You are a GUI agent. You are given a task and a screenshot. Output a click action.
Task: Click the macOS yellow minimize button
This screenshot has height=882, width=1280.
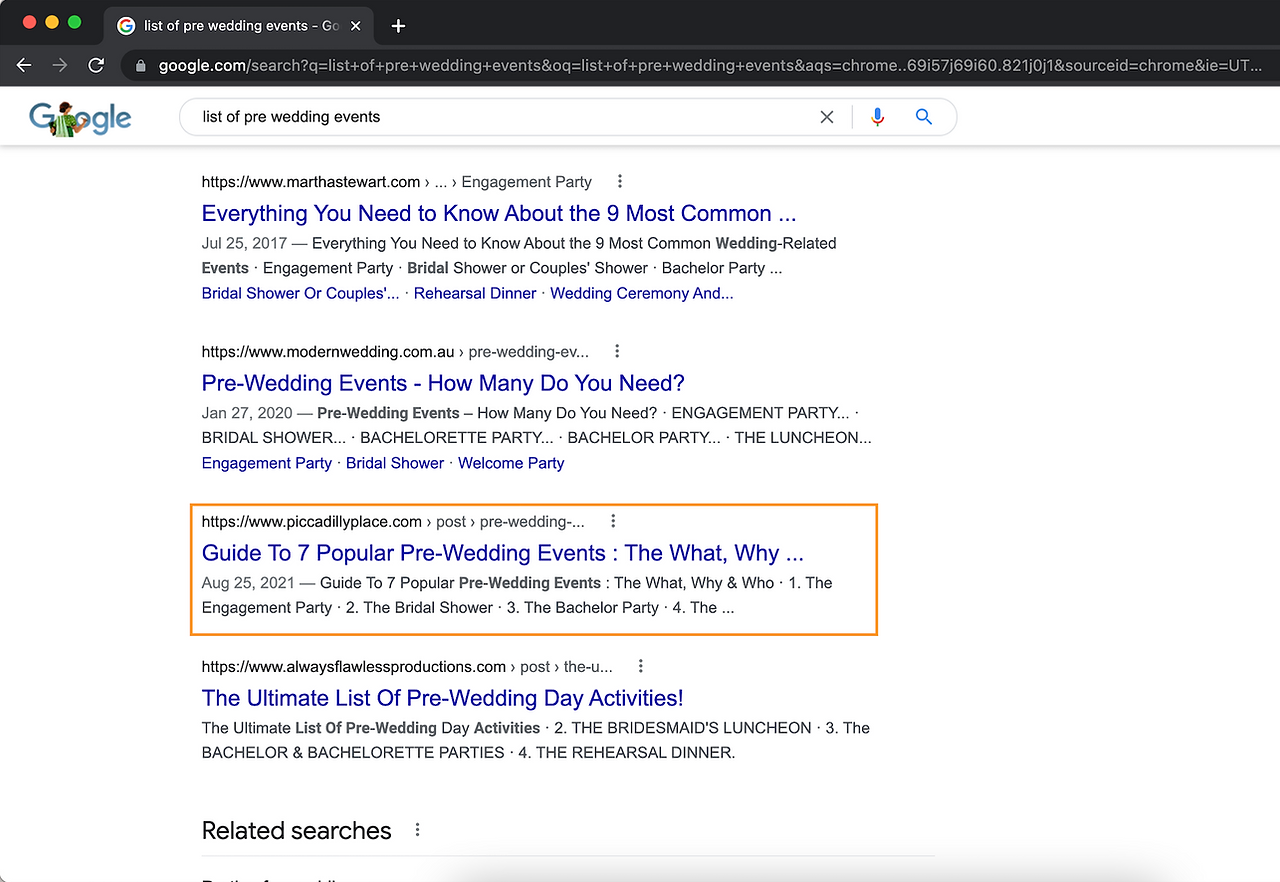(52, 22)
